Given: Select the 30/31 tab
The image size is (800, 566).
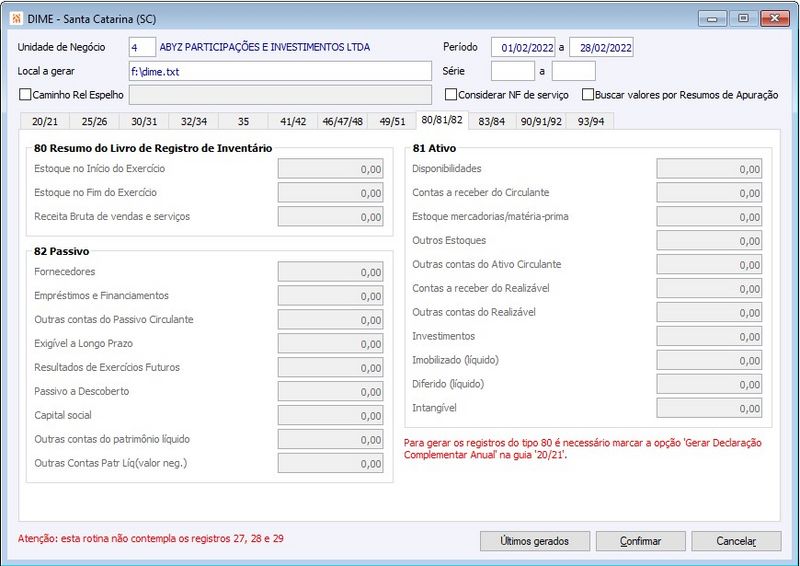Looking at the screenshot, I should 144,121.
